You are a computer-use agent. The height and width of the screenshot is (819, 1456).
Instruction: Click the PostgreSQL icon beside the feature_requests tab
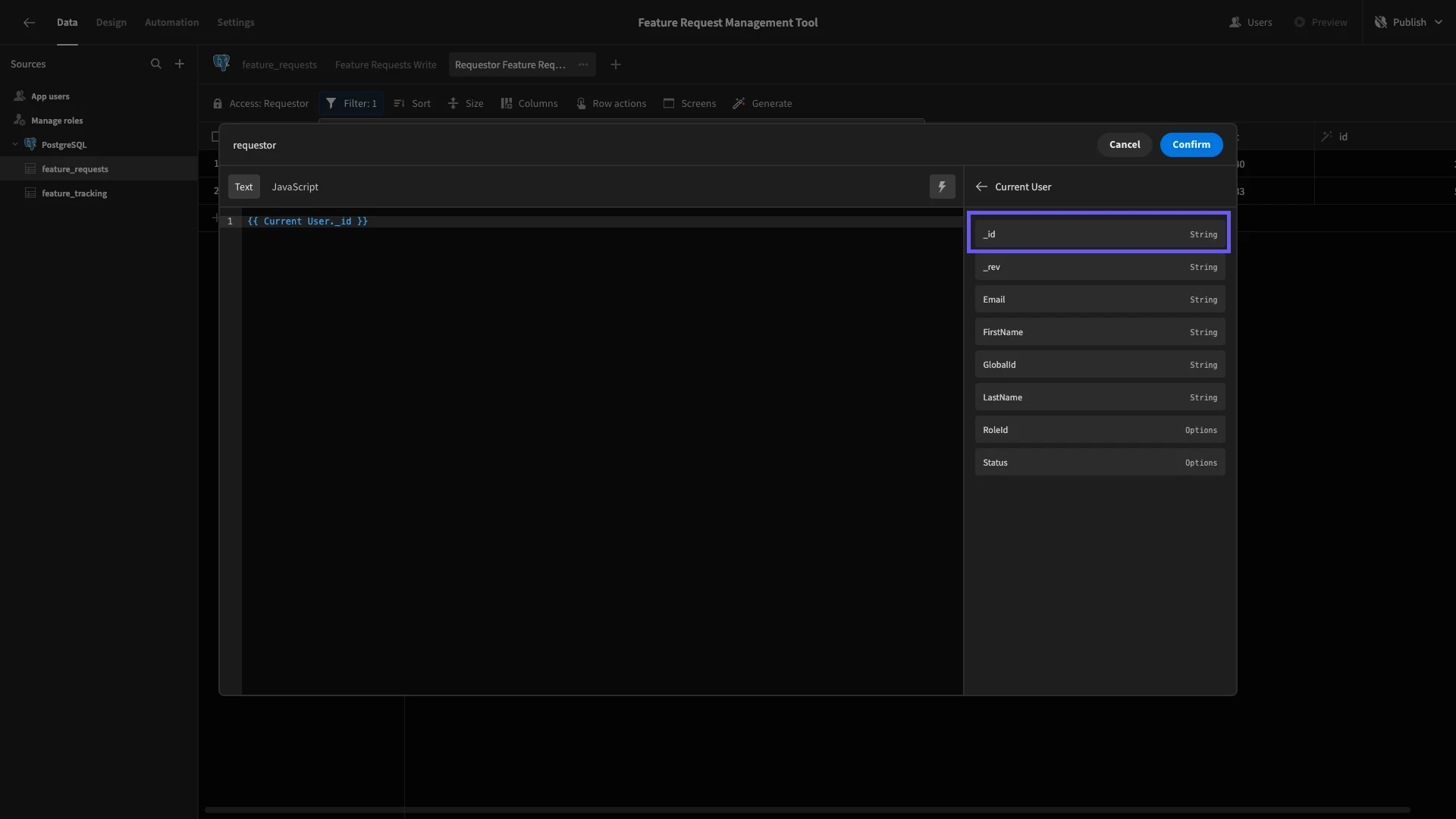221,64
